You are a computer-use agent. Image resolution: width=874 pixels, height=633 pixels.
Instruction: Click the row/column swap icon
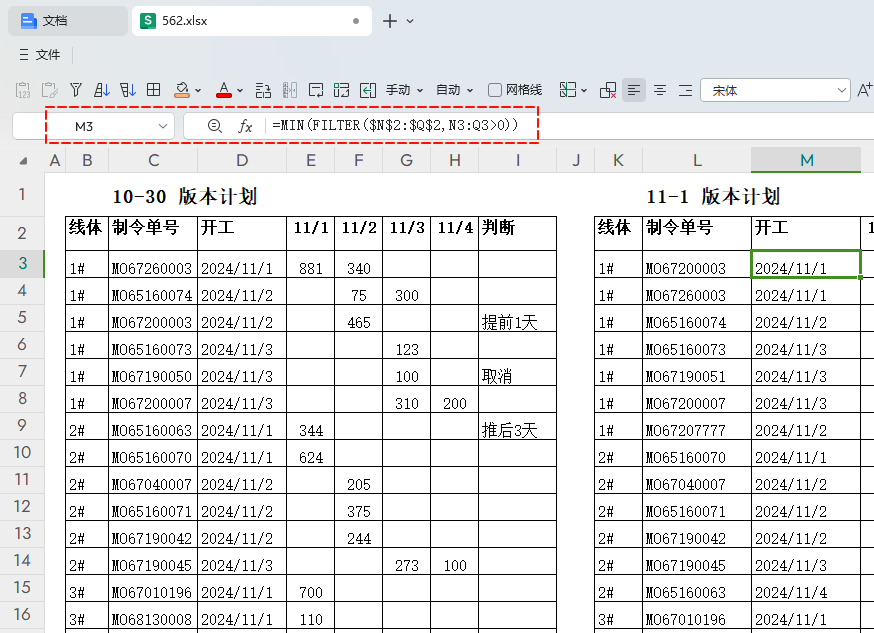[263, 90]
